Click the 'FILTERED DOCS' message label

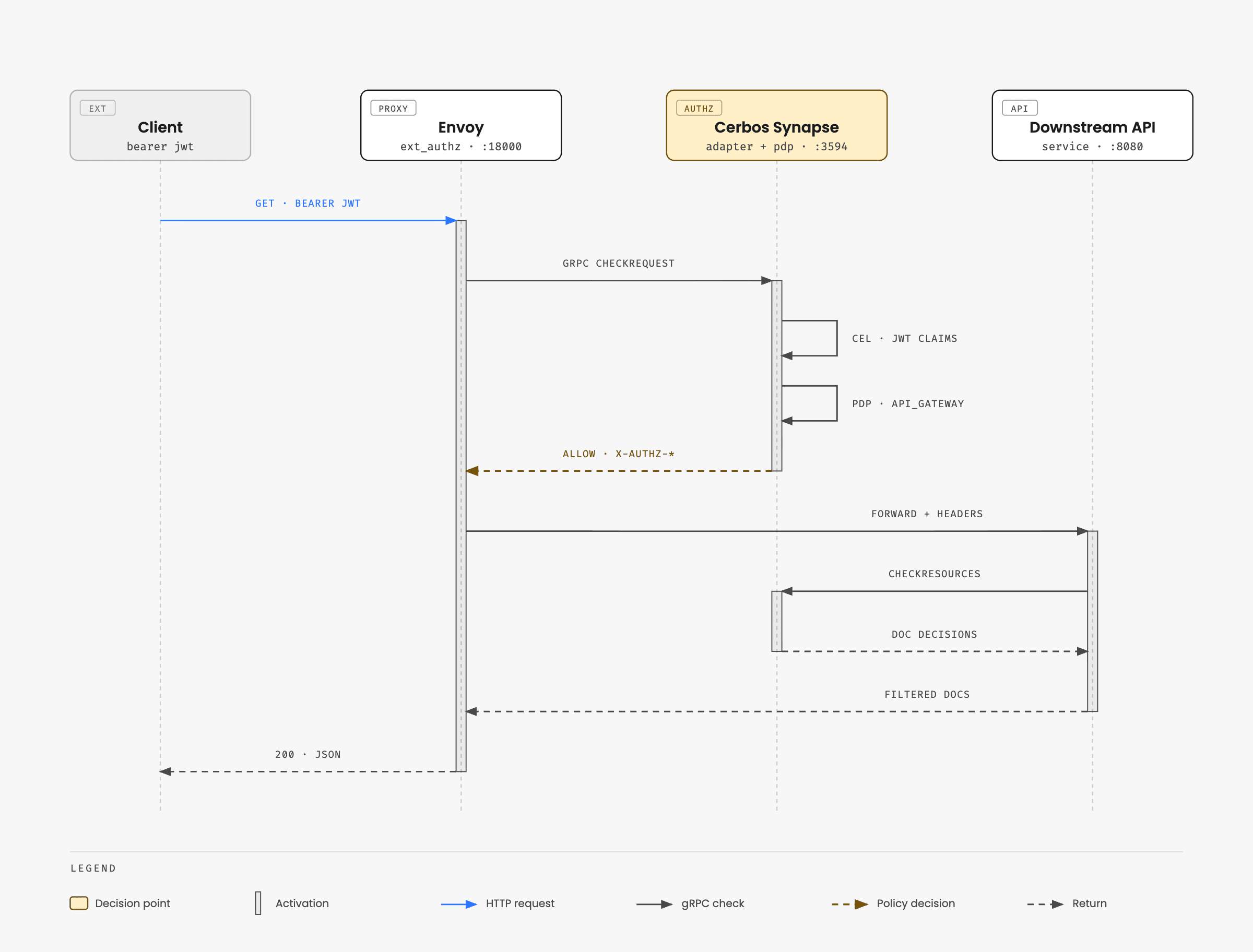coord(927,695)
